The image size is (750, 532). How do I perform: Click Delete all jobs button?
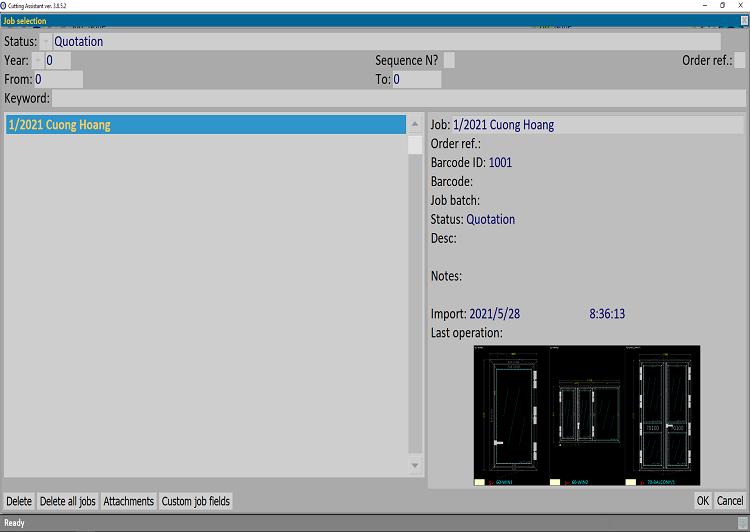[67, 501]
